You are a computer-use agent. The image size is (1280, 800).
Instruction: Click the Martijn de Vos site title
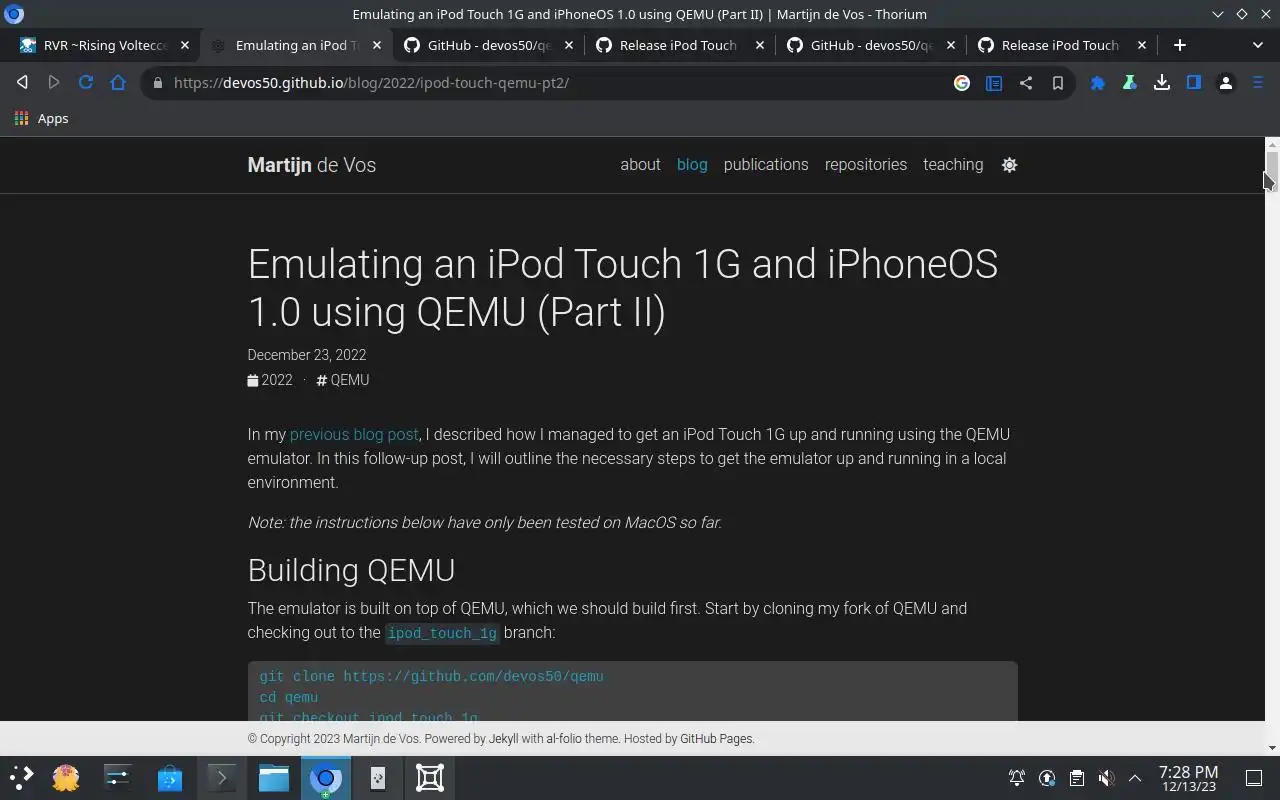(x=312, y=165)
